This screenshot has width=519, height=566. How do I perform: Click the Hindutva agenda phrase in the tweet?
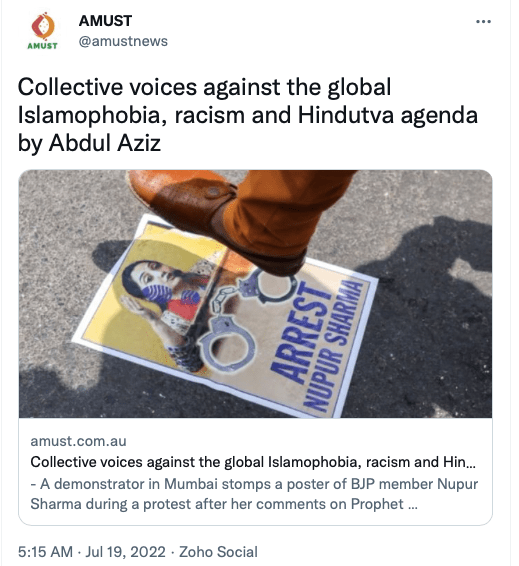[388, 116]
